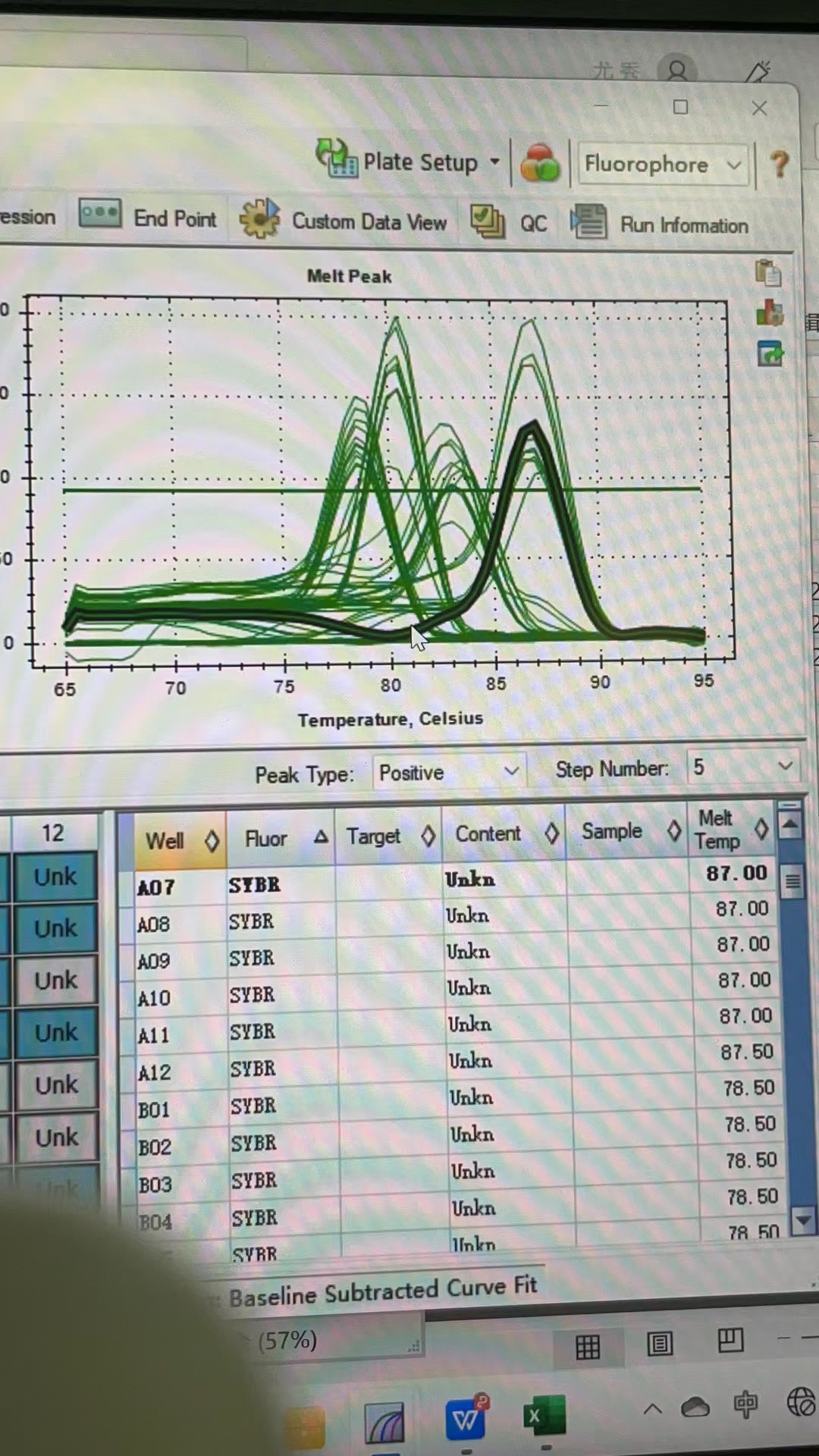Screen dimensions: 819x1456
Task: Sort by the Content column header
Action: [x=504, y=833]
